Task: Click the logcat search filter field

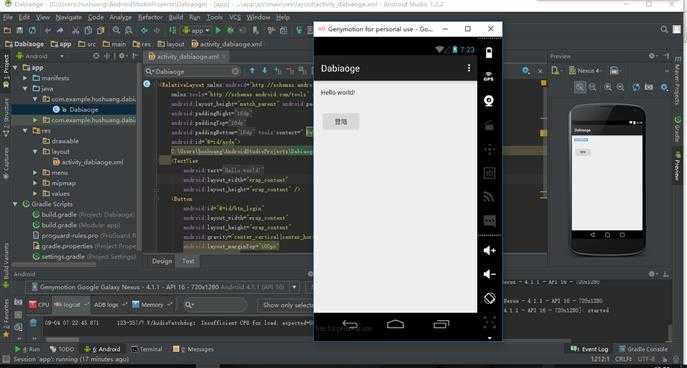Action: point(215,304)
